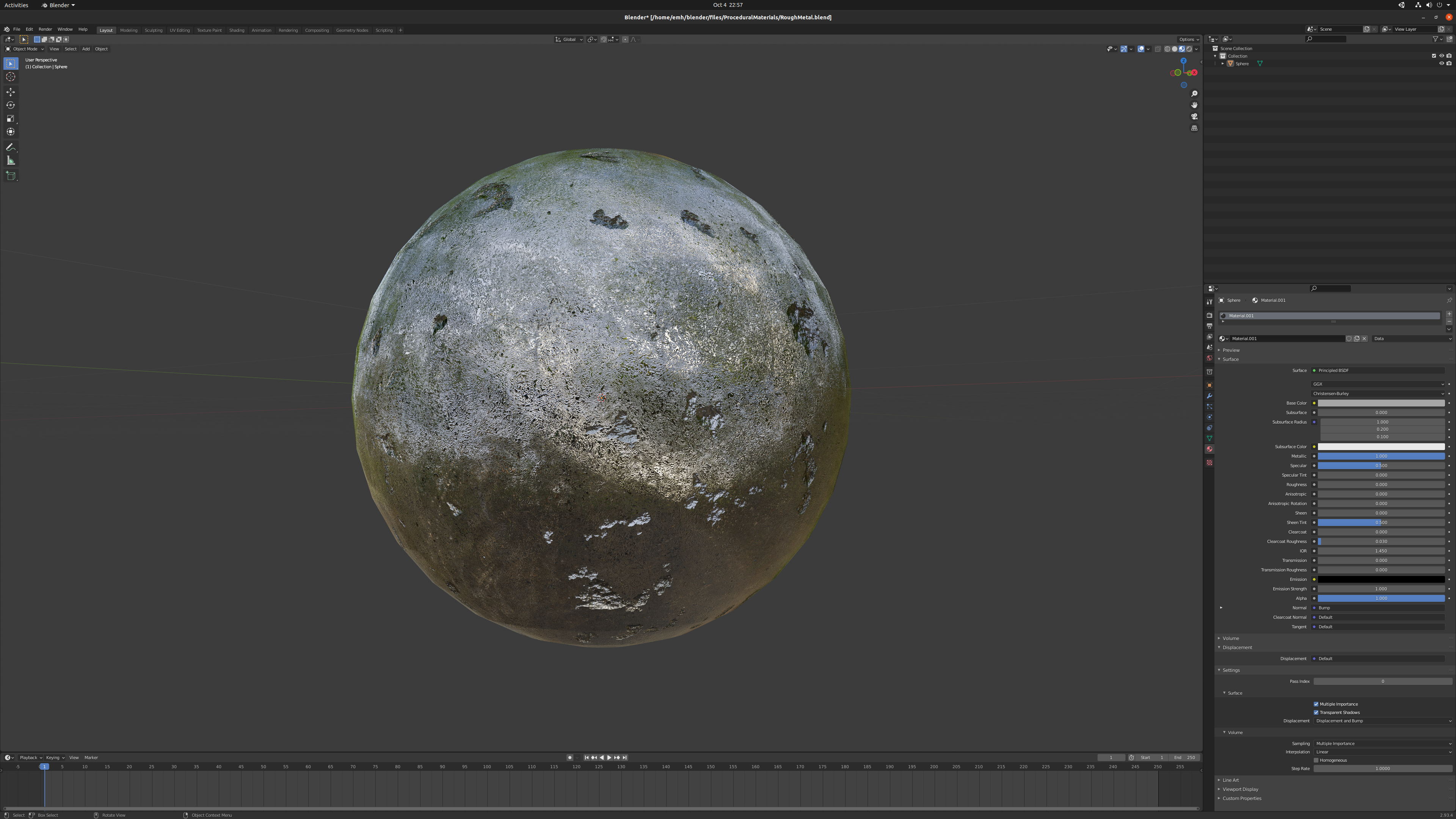Screen dimensions: 1456x819
Task: Click the pan view hand icon
Action: click(x=1194, y=105)
